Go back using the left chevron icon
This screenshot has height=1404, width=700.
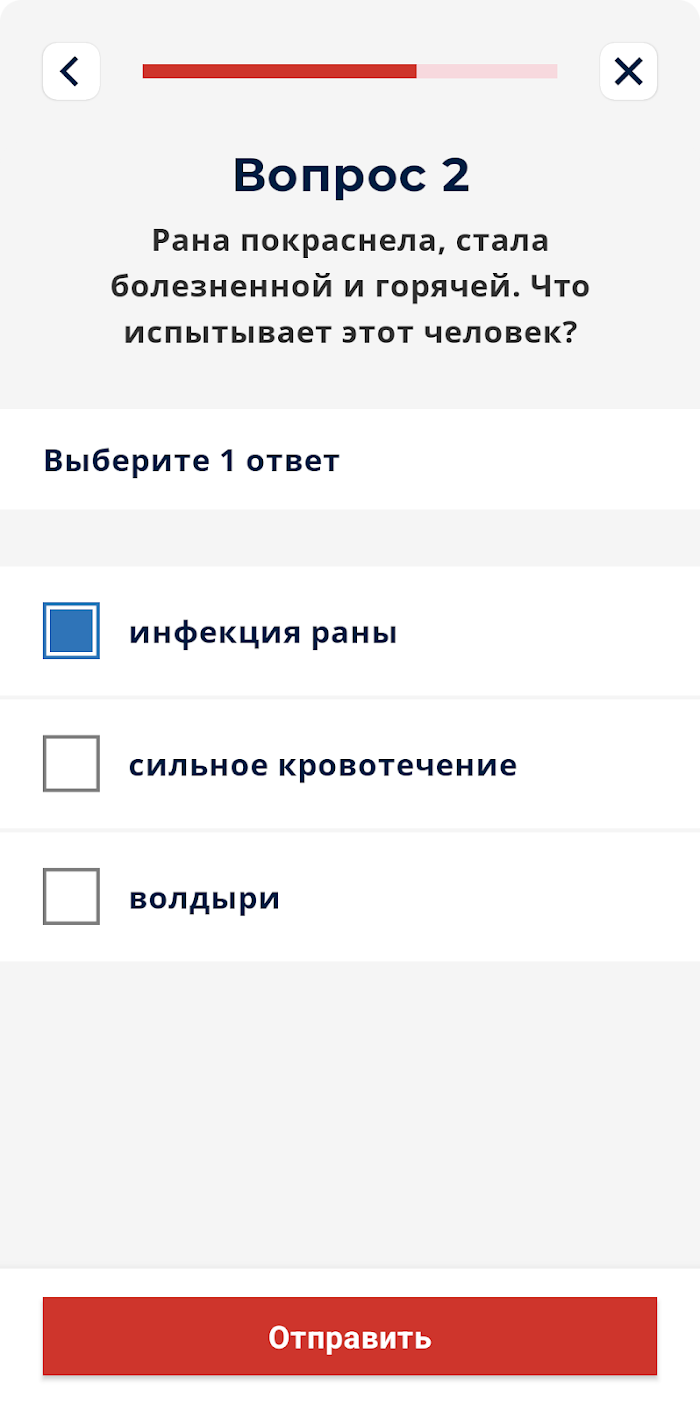tap(71, 71)
